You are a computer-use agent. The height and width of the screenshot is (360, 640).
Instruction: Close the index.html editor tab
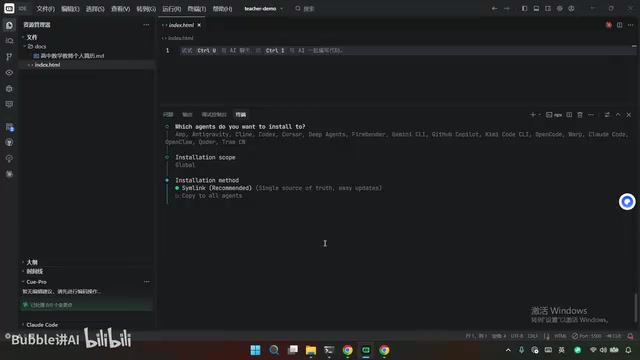pyautogui.click(x=199, y=25)
